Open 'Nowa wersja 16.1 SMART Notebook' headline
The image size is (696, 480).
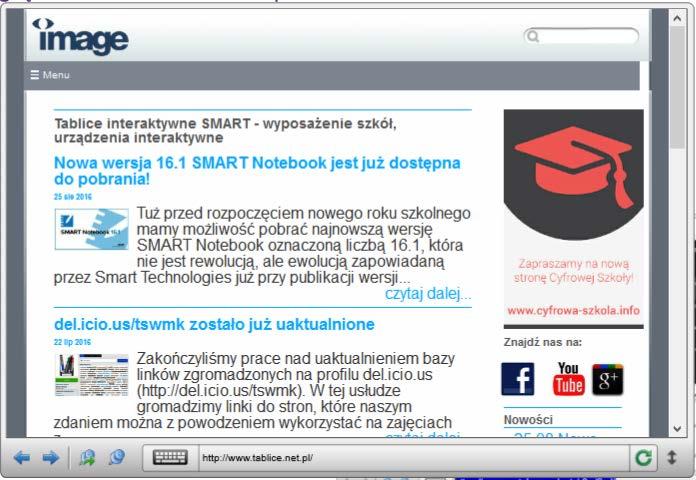coord(257,171)
